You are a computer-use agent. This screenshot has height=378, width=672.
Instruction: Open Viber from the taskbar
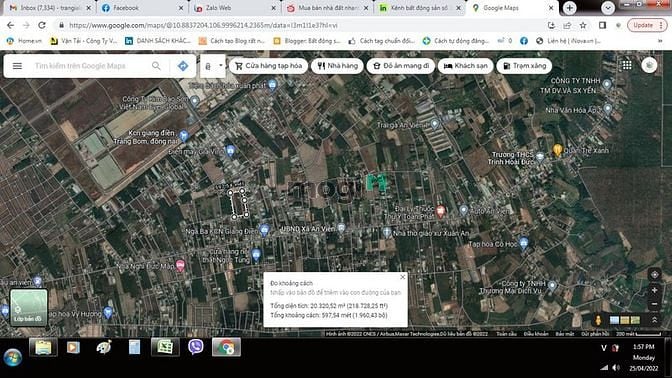click(196, 347)
